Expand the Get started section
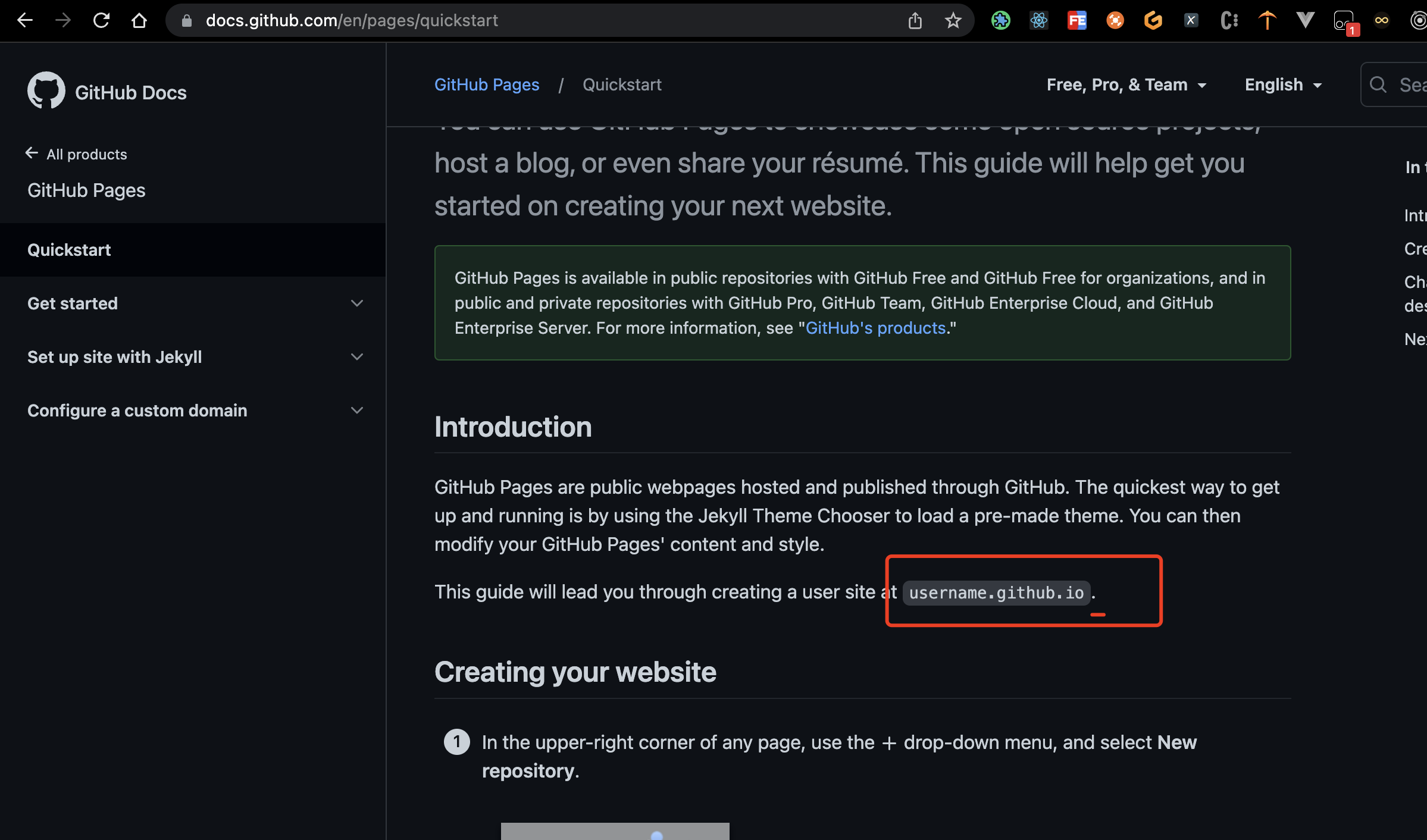1427x840 pixels. [x=356, y=303]
